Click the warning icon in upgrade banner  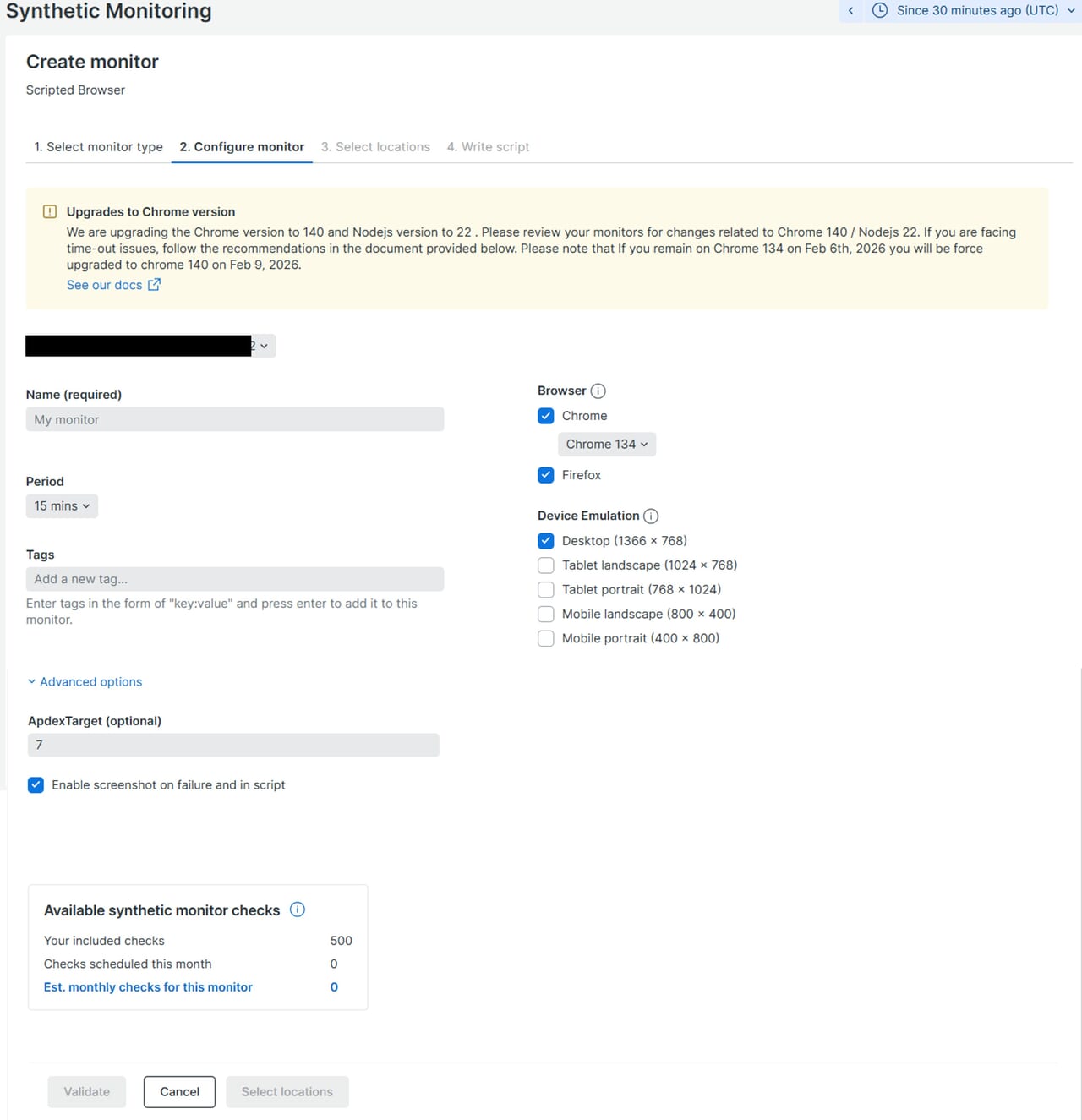point(50,212)
